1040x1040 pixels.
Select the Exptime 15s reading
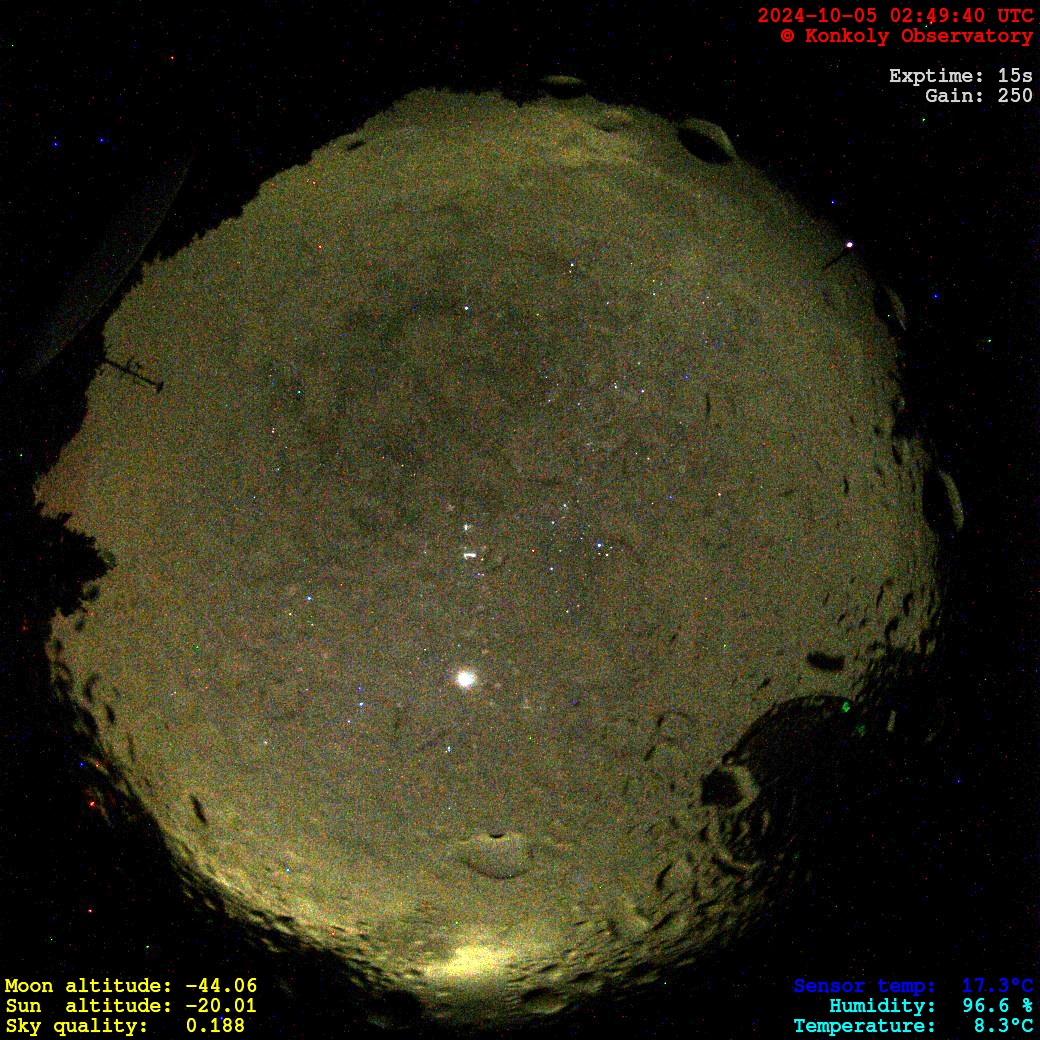click(960, 76)
